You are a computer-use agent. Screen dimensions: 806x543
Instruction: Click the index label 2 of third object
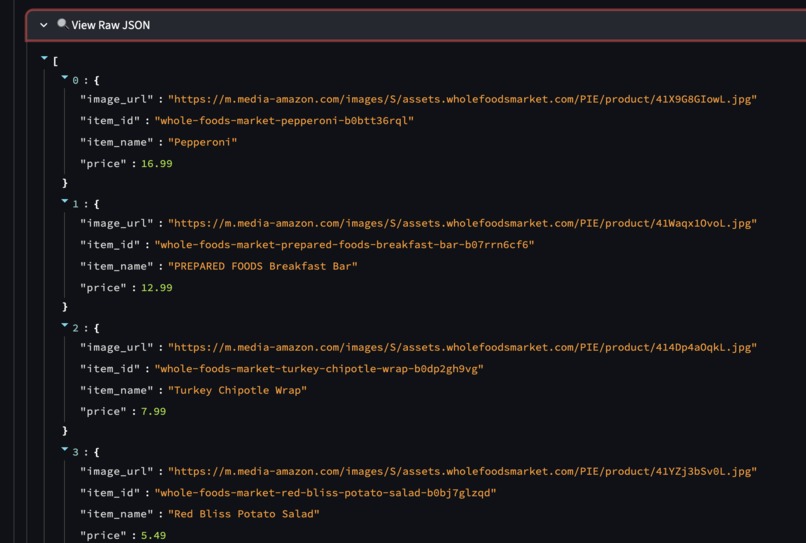[x=75, y=328]
